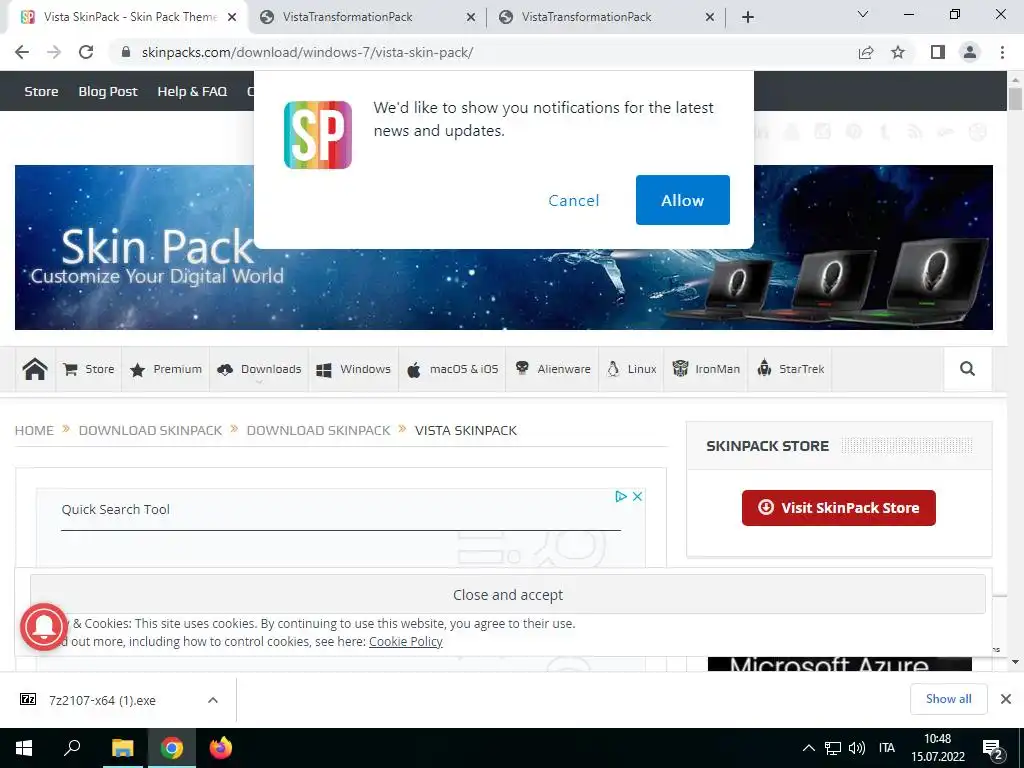Click second DOWNLOAD SKINPACK breadcrumb
This screenshot has height=768, width=1024.
click(x=318, y=430)
